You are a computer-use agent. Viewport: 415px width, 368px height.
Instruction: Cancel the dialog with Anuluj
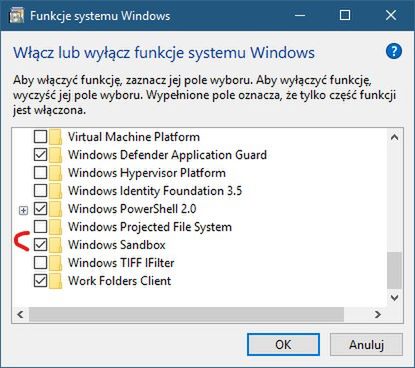tap(366, 345)
